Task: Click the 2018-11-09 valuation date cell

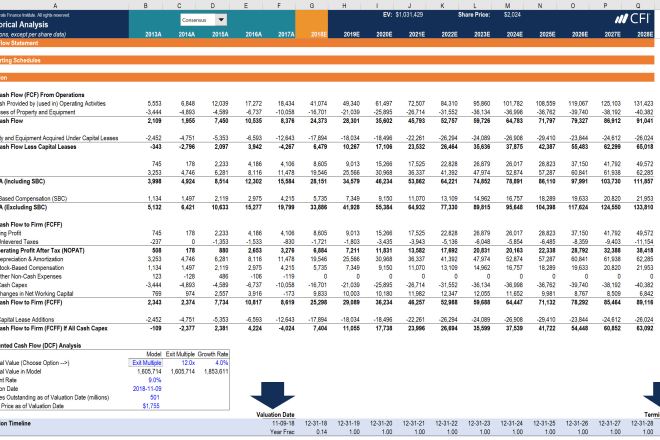Action: pyautogui.click(x=149, y=390)
